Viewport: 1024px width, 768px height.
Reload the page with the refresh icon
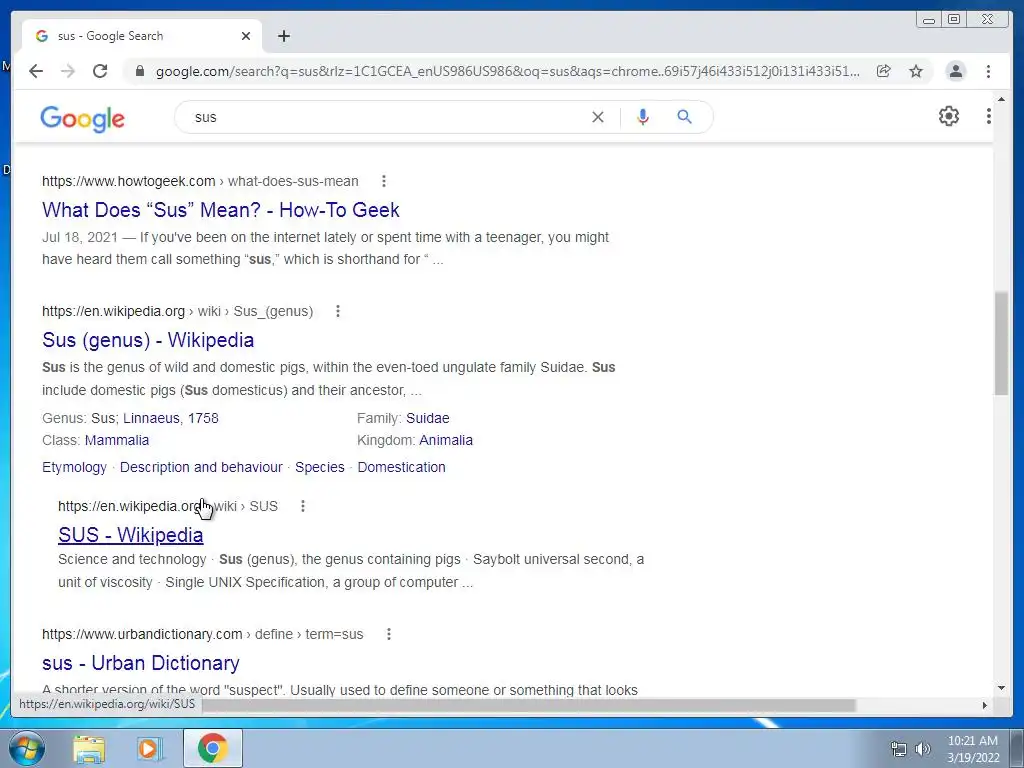[100, 71]
